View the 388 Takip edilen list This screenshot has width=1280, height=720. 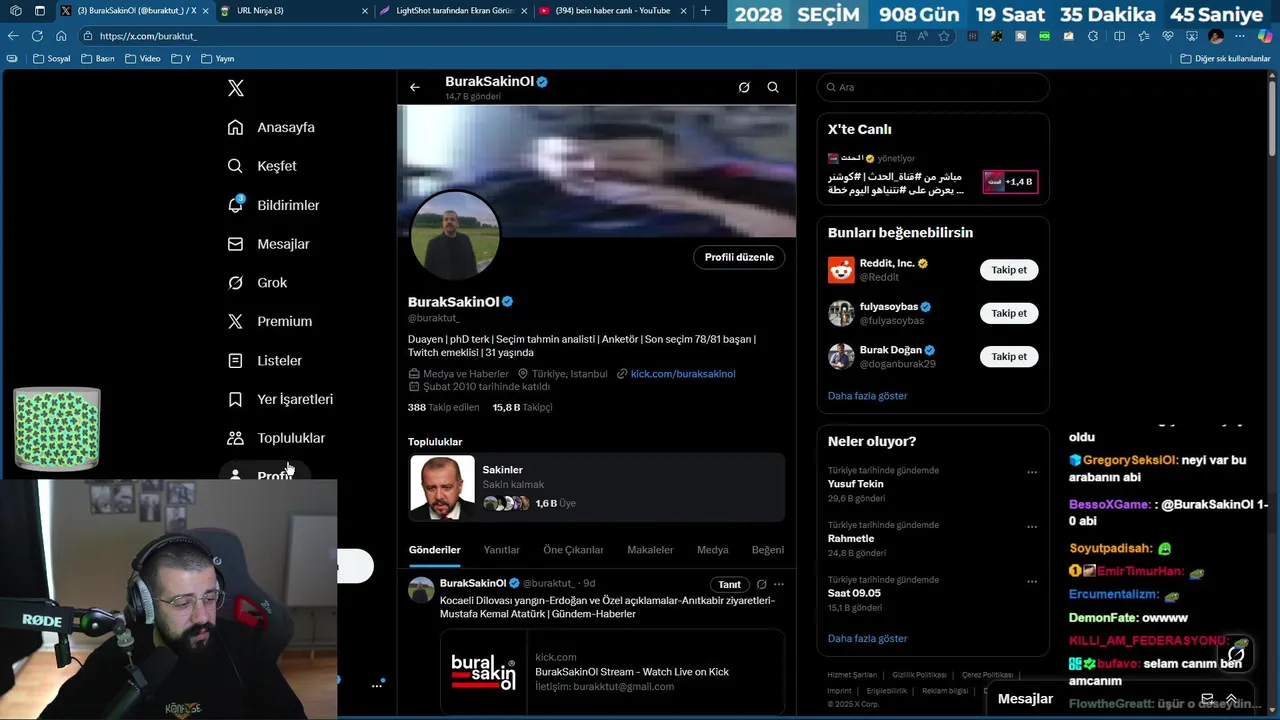click(443, 407)
